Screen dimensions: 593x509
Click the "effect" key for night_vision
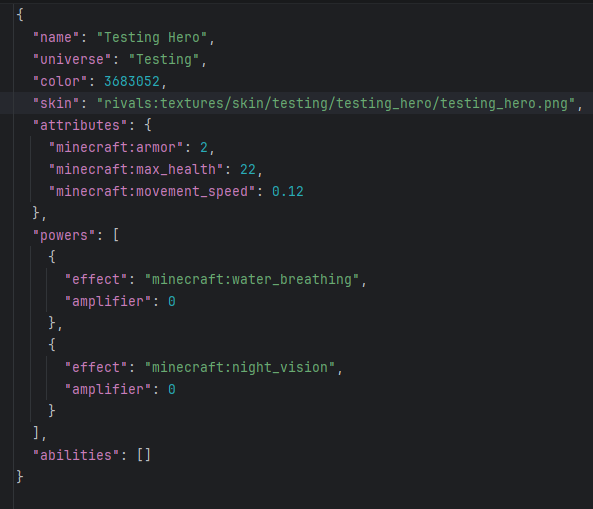(x=96, y=367)
